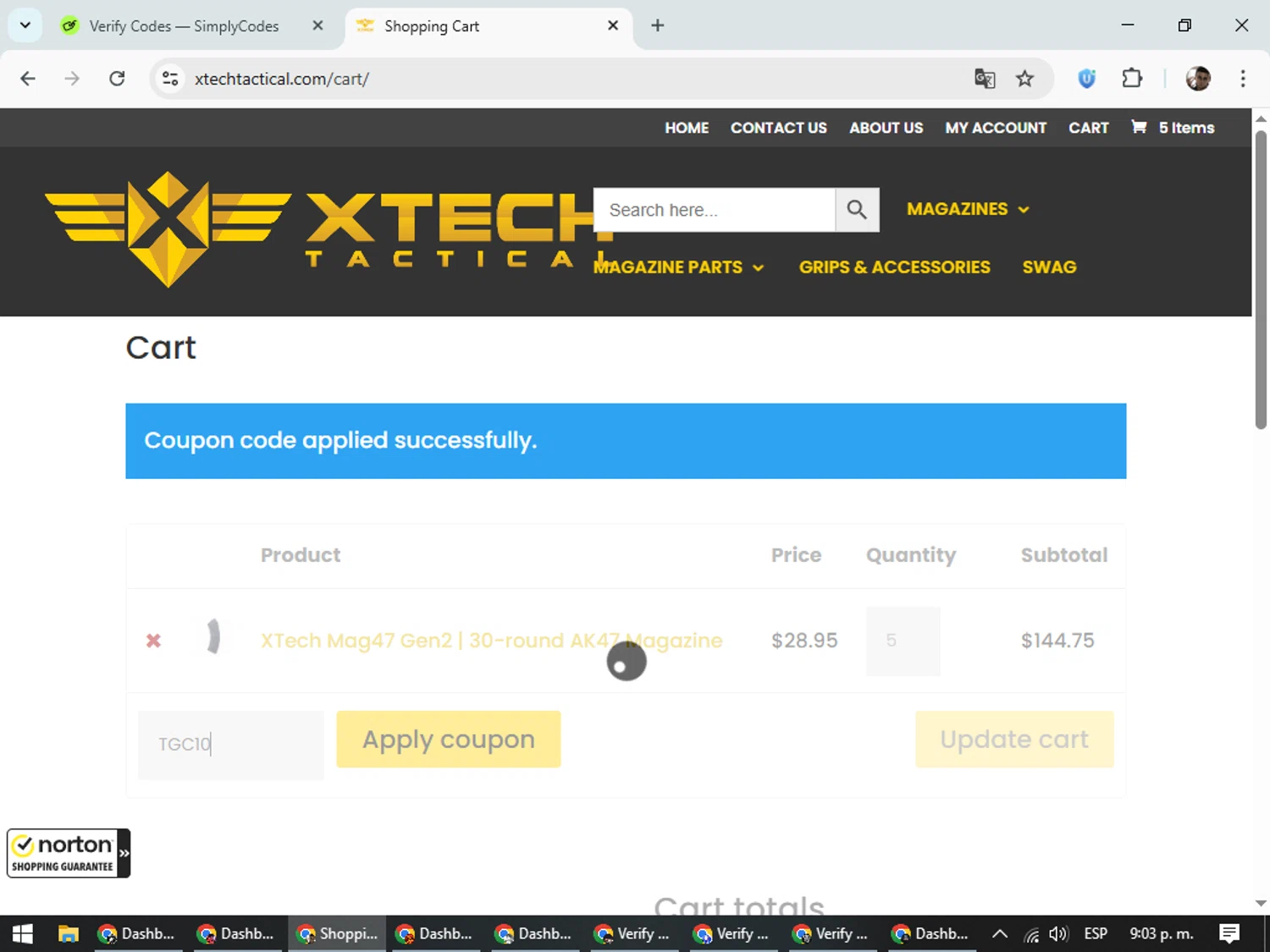
Task: Click the quantity field showing 5
Action: [x=903, y=641]
